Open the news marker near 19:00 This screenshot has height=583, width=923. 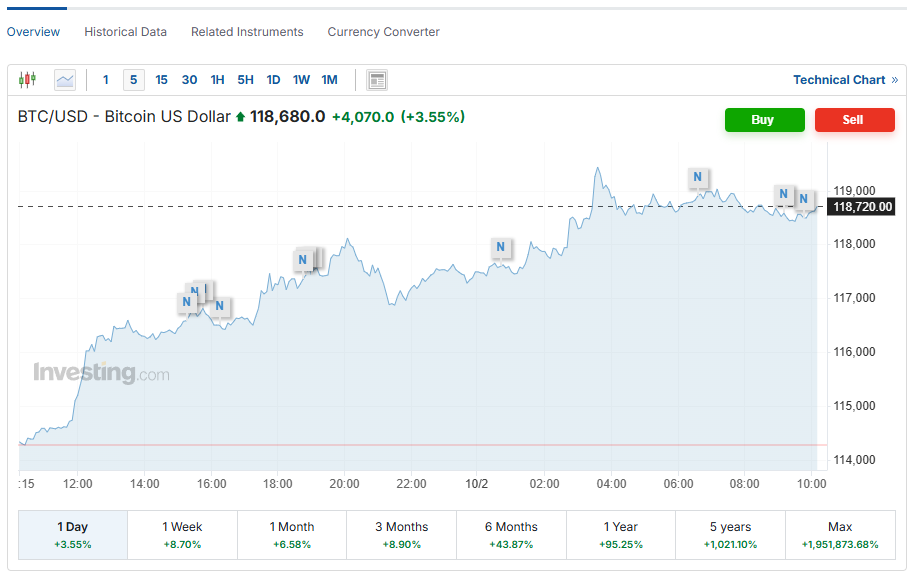[x=302, y=260]
